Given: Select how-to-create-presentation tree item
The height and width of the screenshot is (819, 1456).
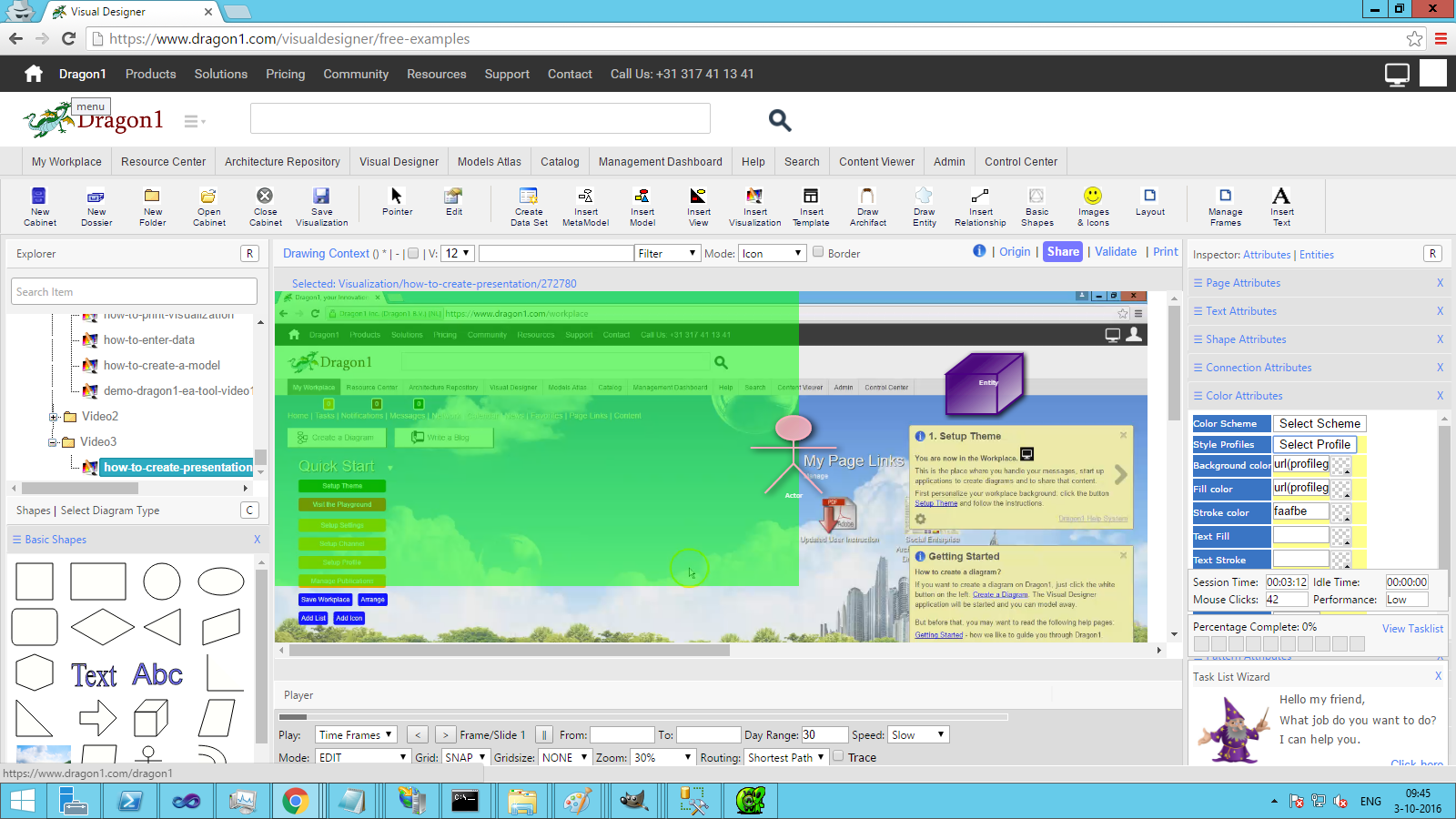Looking at the screenshot, I should (x=178, y=467).
